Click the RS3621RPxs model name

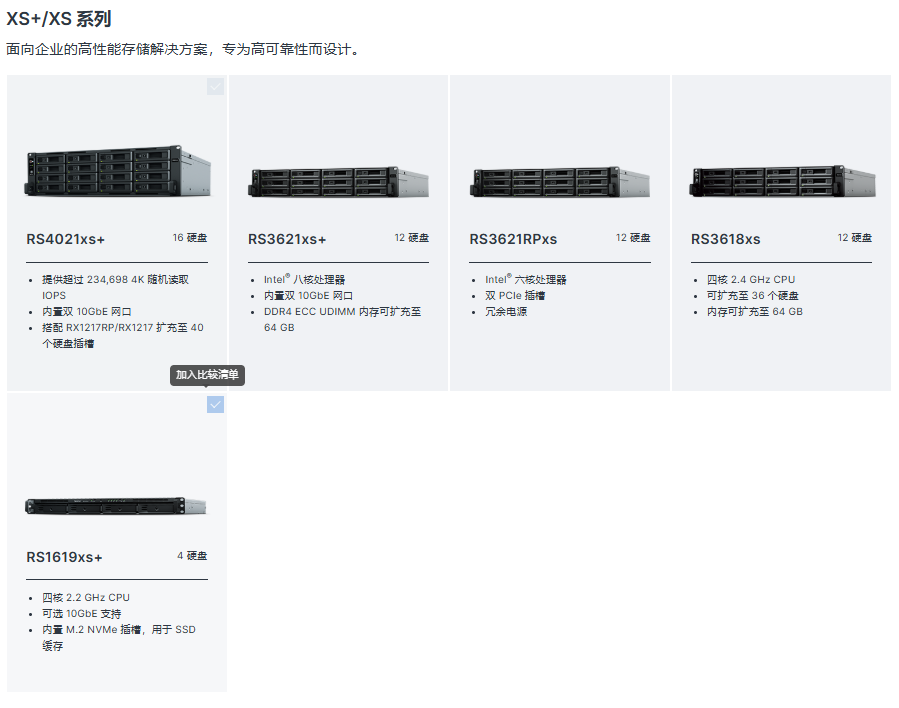(513, 239)
